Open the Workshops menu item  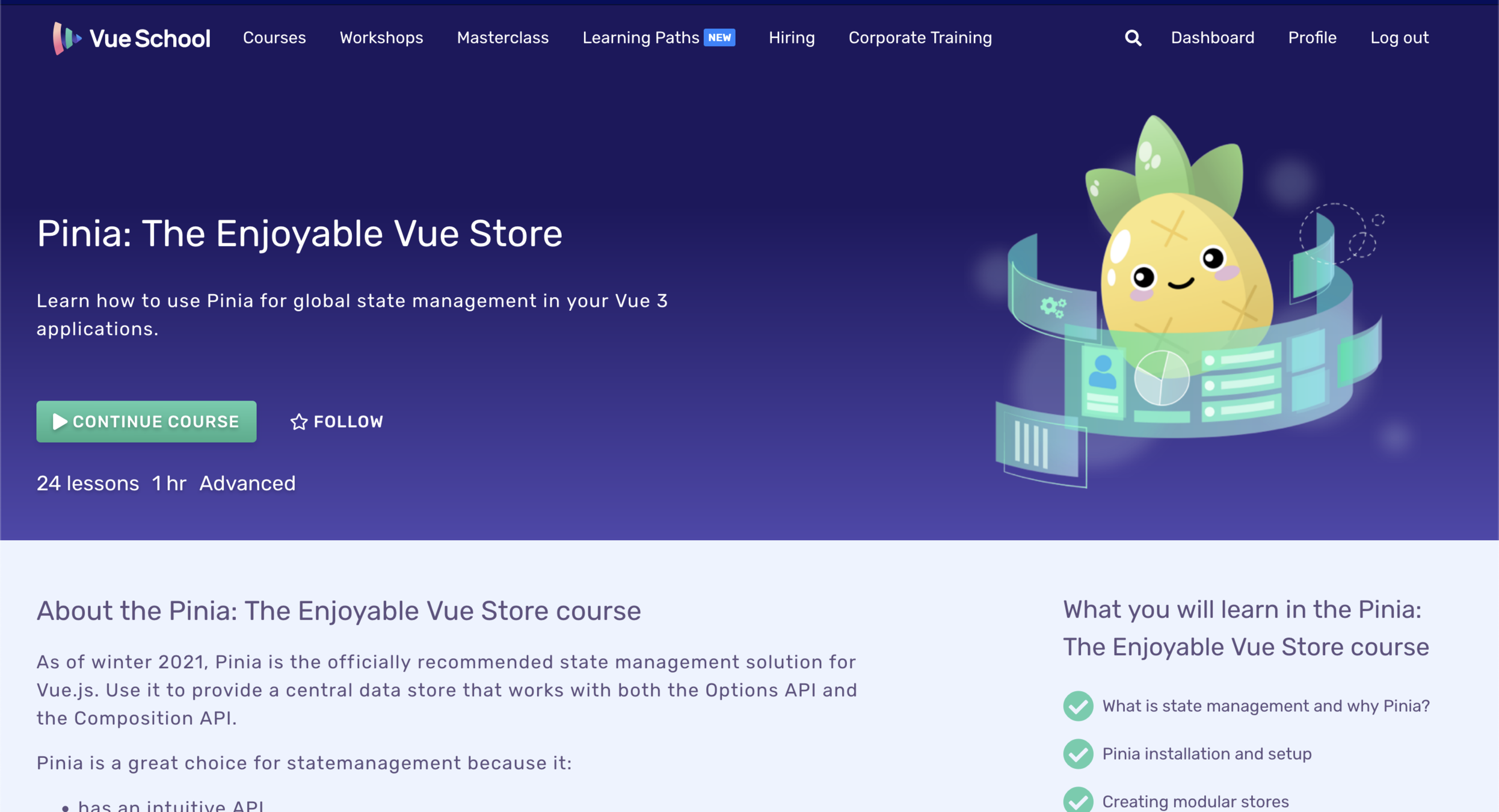pos(381,38)
